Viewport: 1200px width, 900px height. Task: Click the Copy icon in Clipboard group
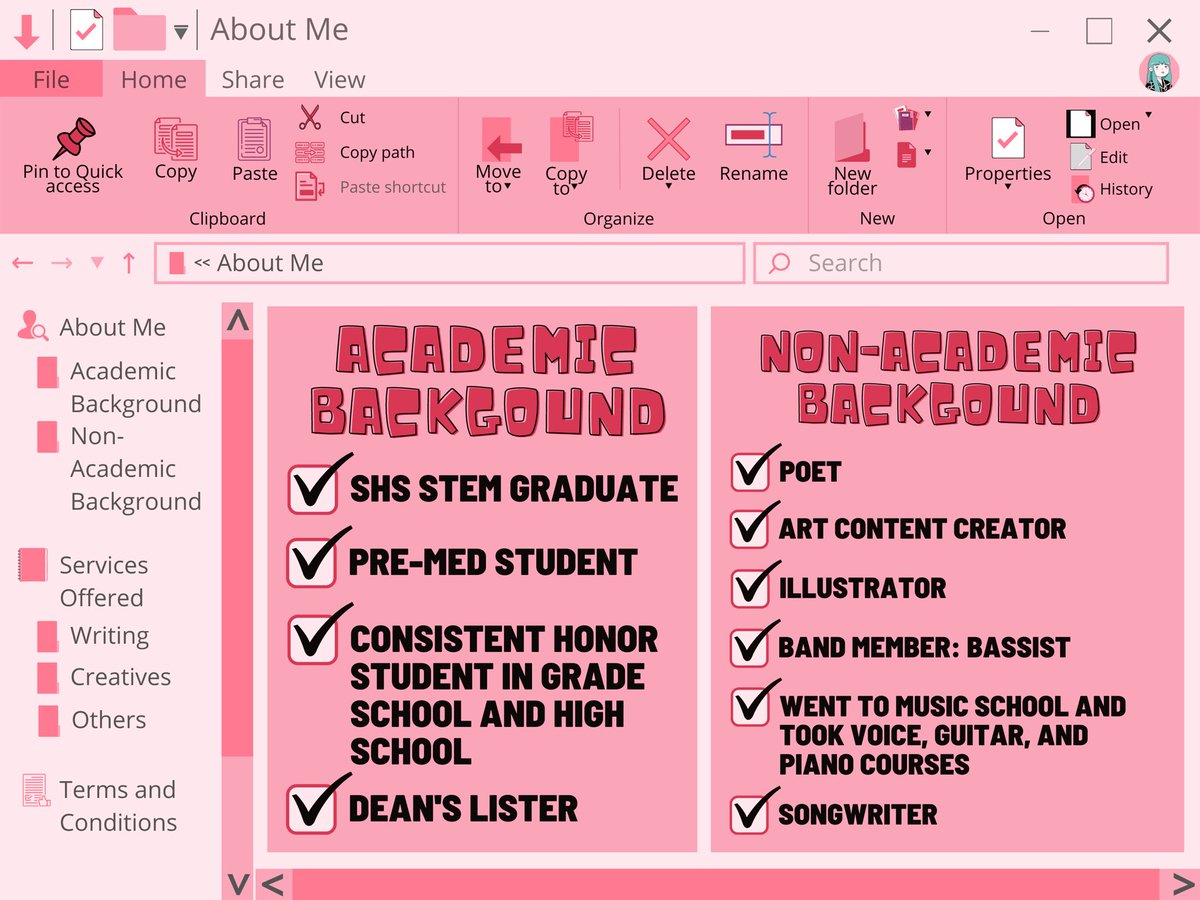175,139
